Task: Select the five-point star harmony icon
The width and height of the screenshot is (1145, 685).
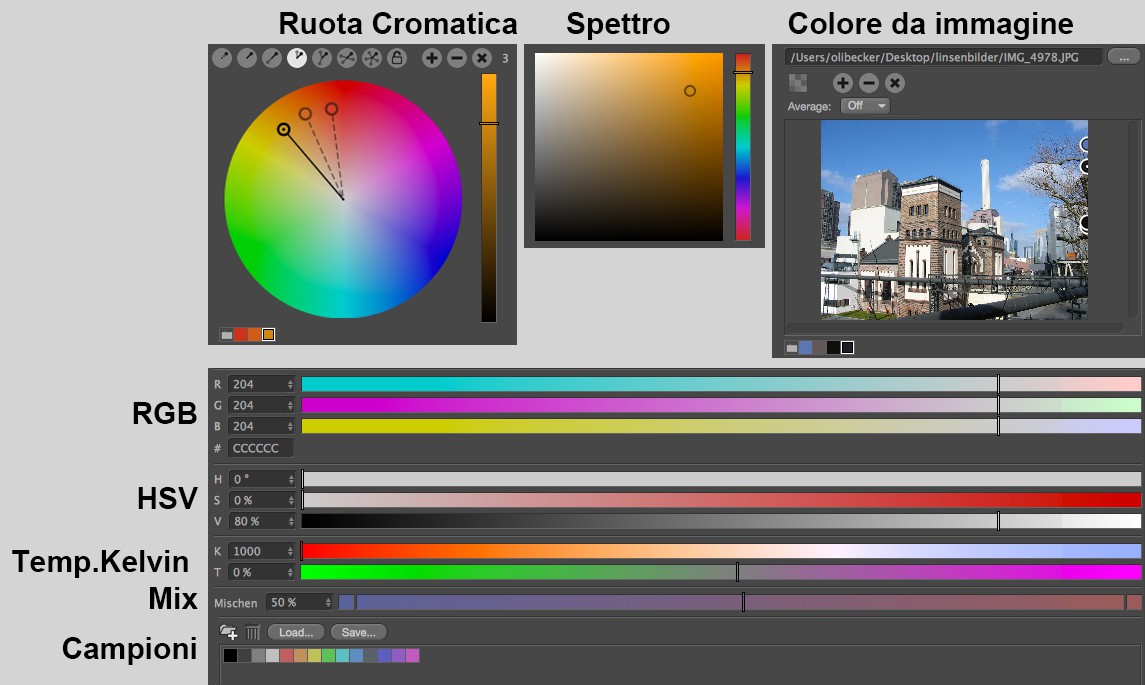Action: click(x=371, y=58)
